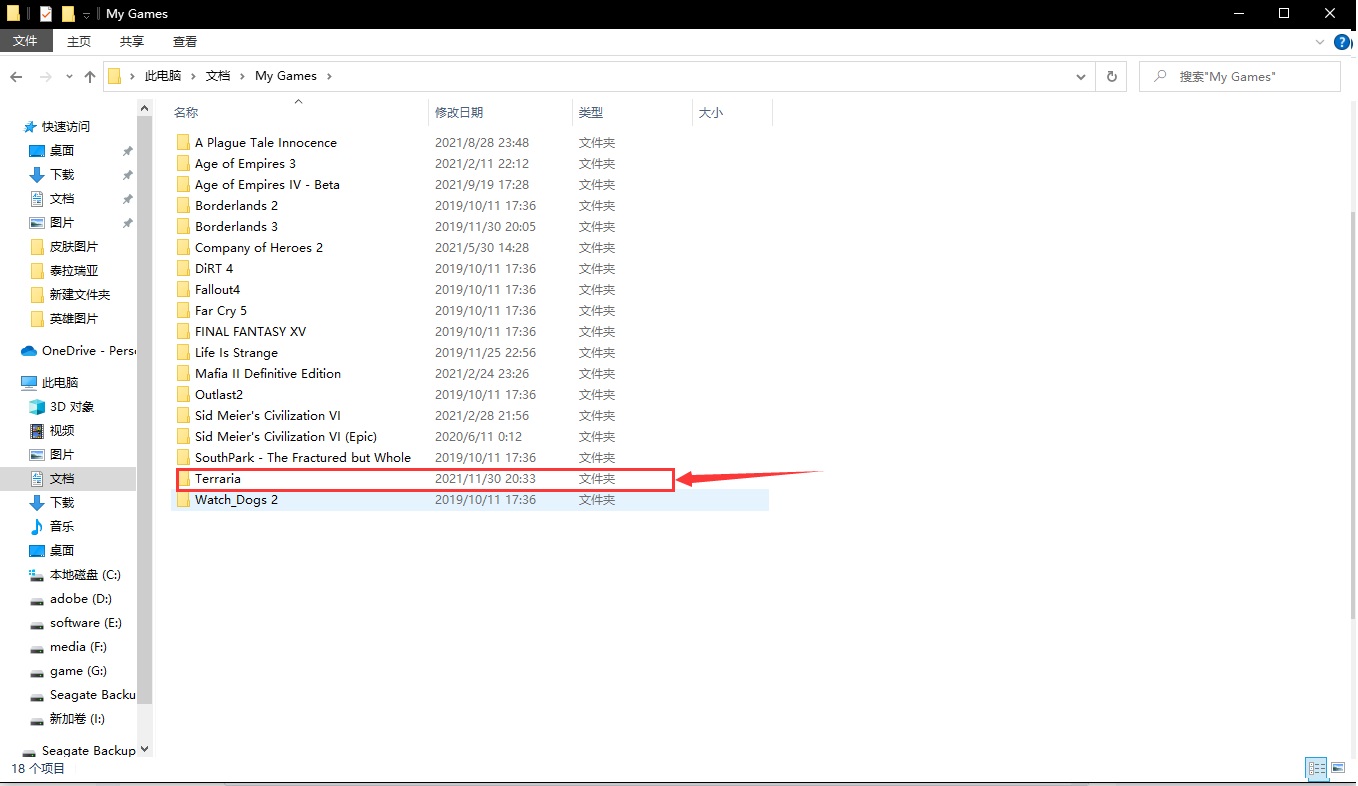The height and width of the screenshot is (786, 1358).
Task: Open the 3D 对象 folder in sidebar
Action: coord(71,407)
